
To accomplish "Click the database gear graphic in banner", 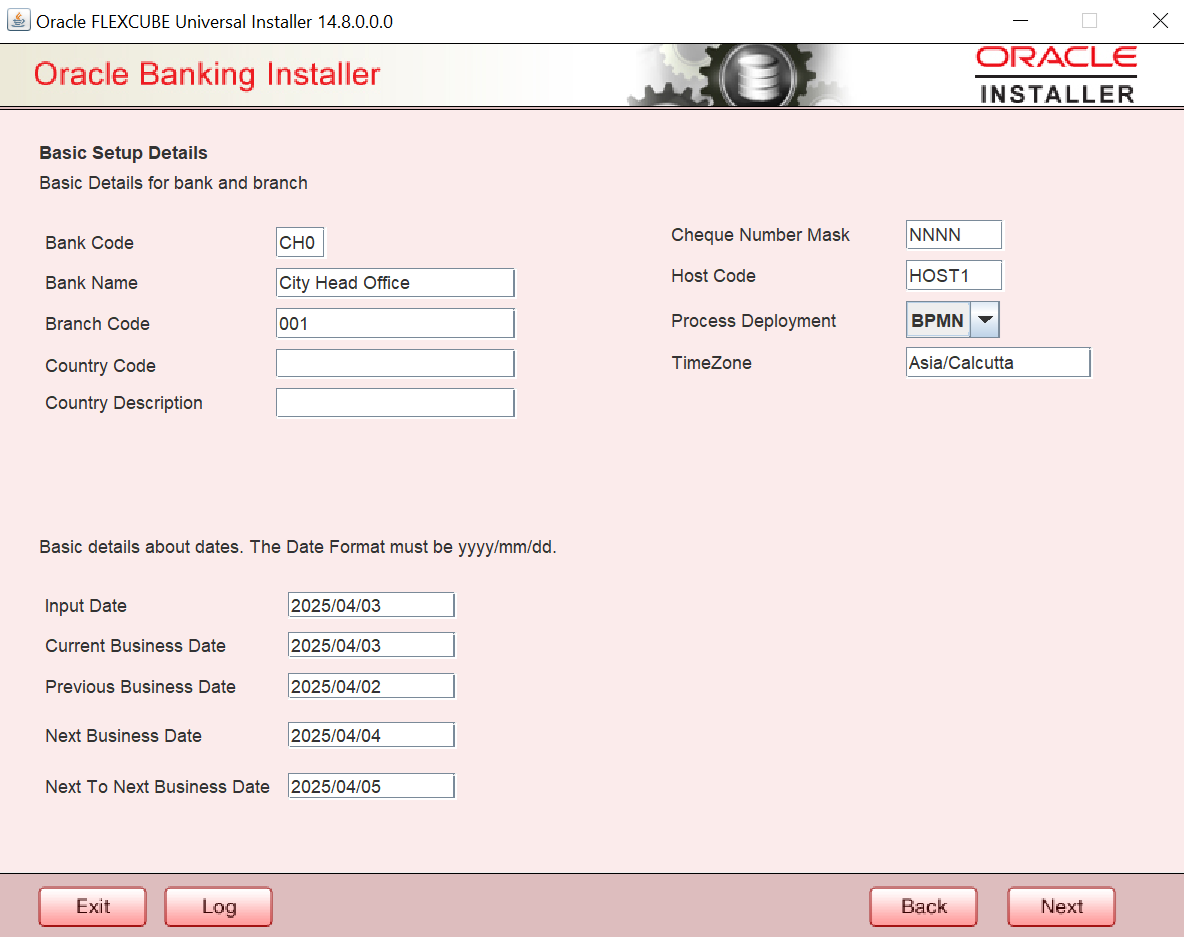I will click(x=758, y=76).
